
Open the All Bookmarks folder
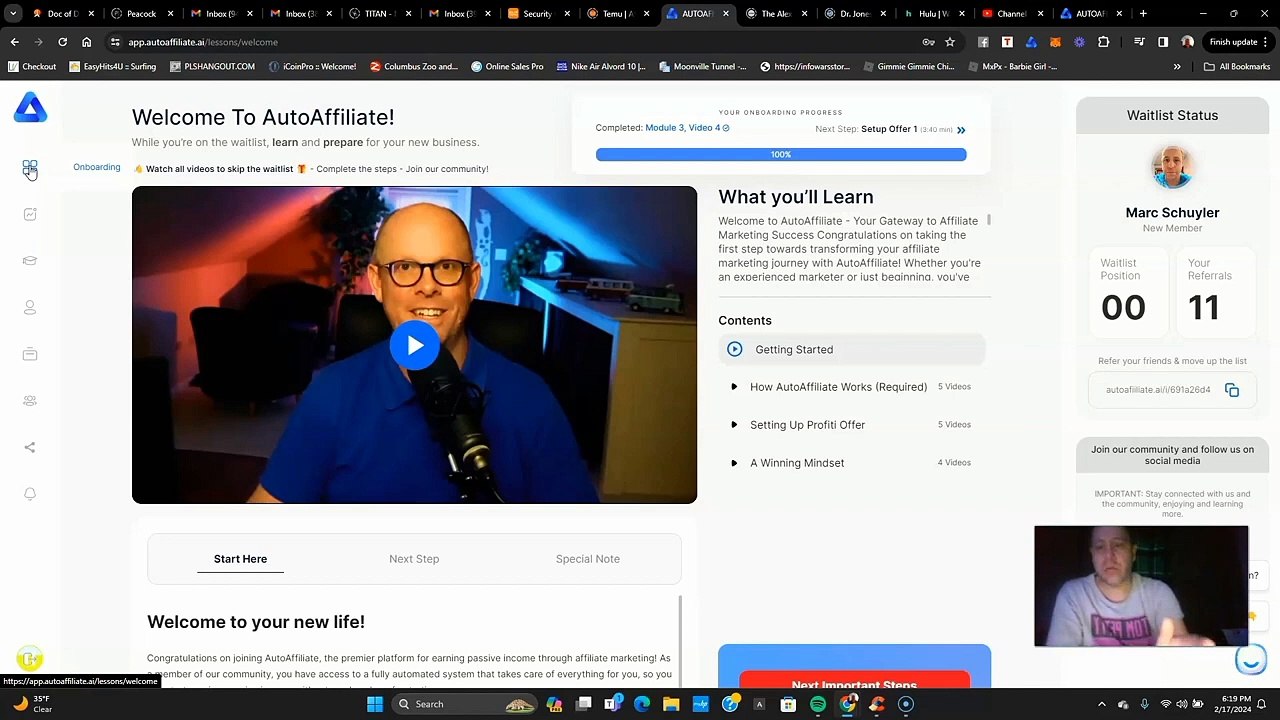[x=1237, y=67]
